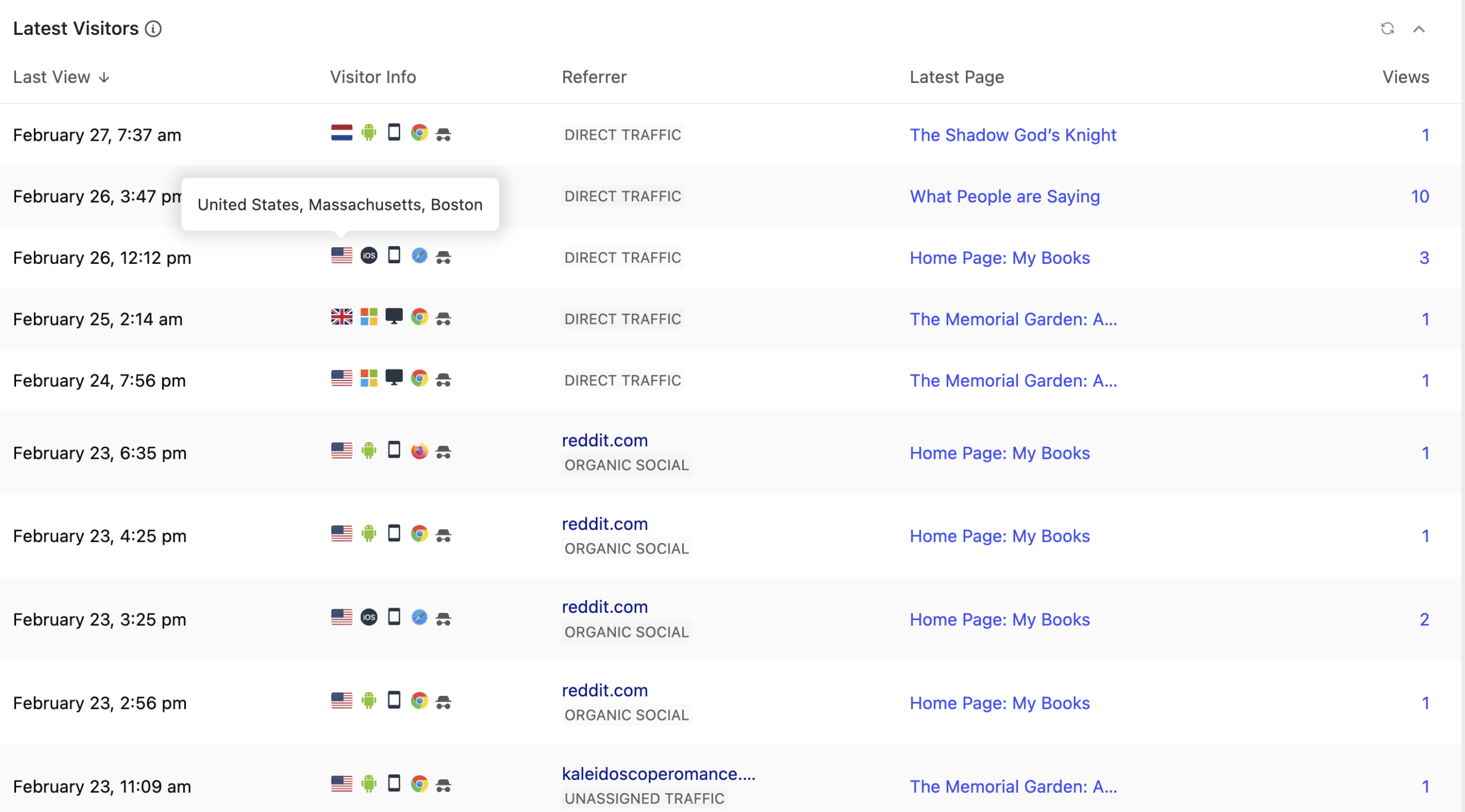Click the Referrer column header
The width and height of the screenshot is (1465, 812).
tap(594, 77)
